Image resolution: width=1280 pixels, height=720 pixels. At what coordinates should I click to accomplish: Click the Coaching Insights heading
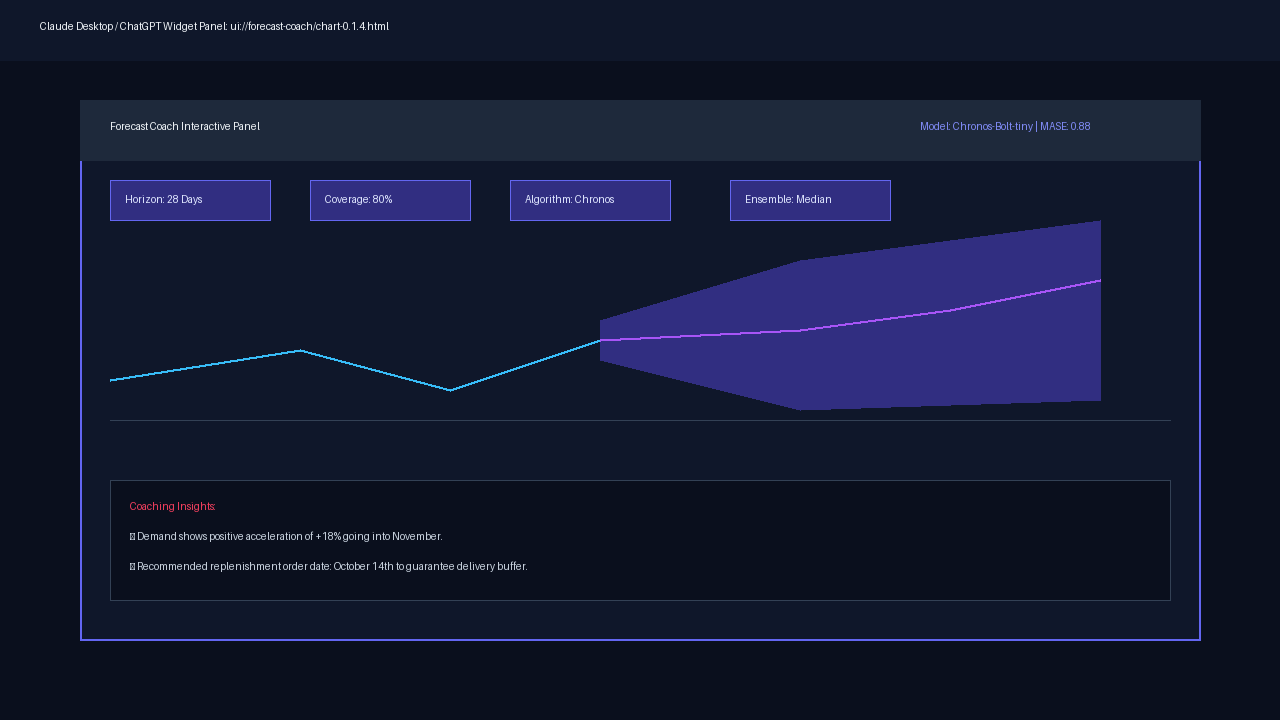tap(172, 507)
